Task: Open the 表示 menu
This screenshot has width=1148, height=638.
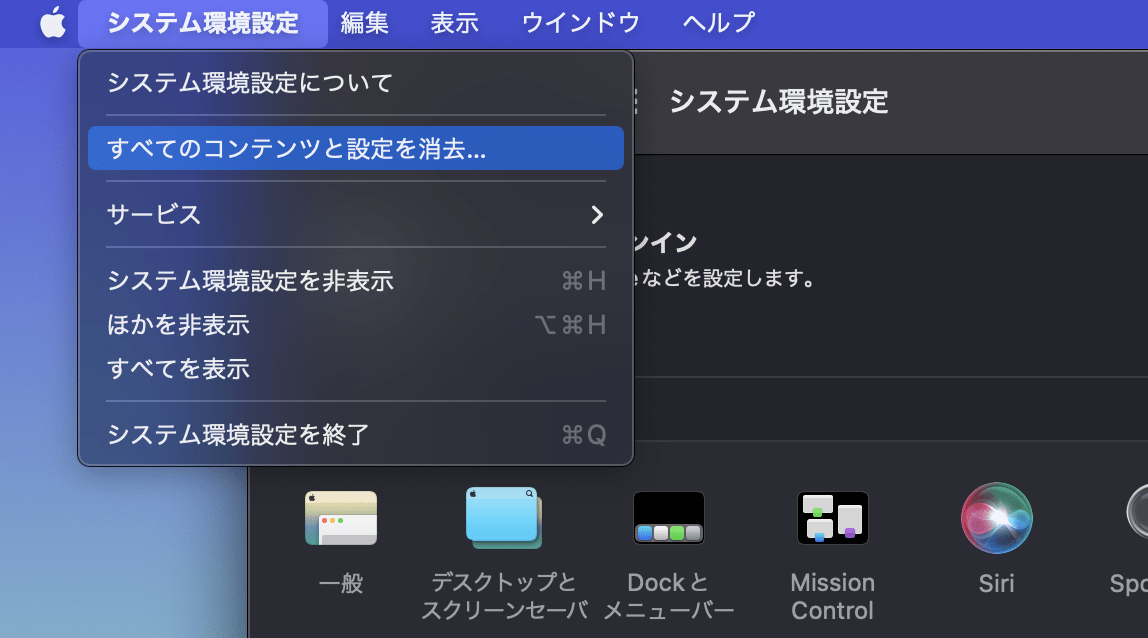Action: [455, 23]
